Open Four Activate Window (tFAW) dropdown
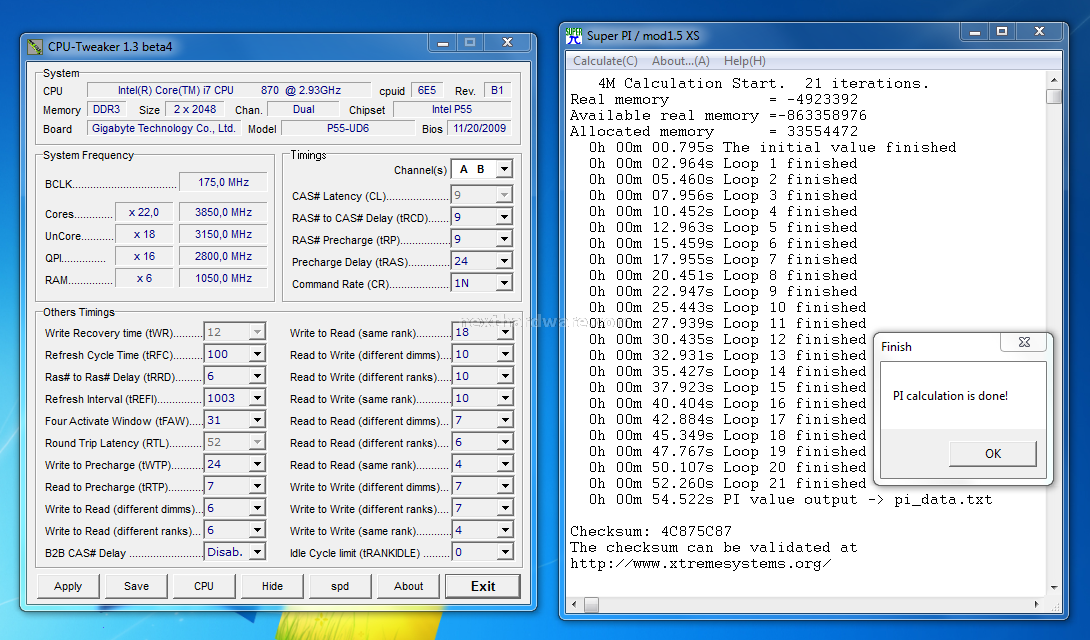Viewport: 1090px width, 640px height. [257, 420]
